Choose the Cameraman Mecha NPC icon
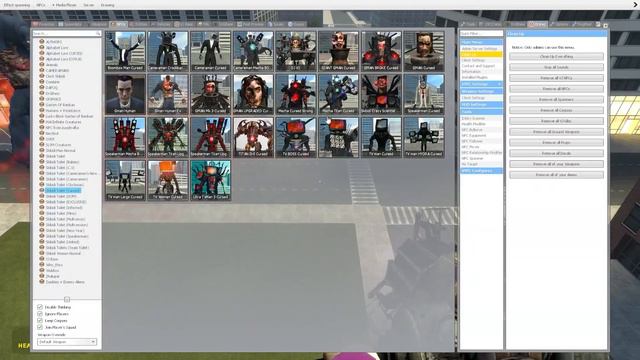The width and height of the screenshot is (640, 360). pyautogui.click(x=253, y=51)
